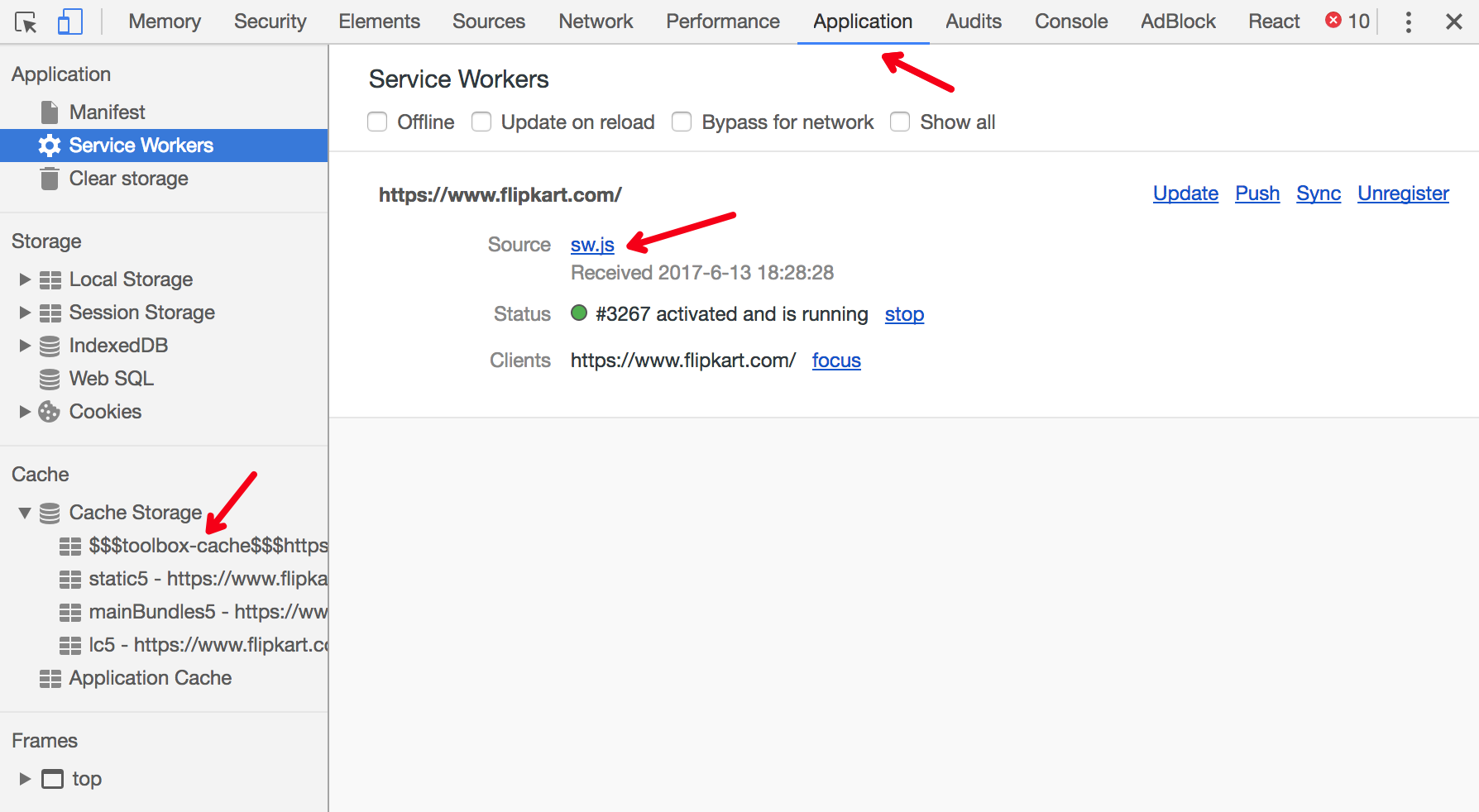
Task: Click the static5 cache table icon
Action: click(70, 579)
